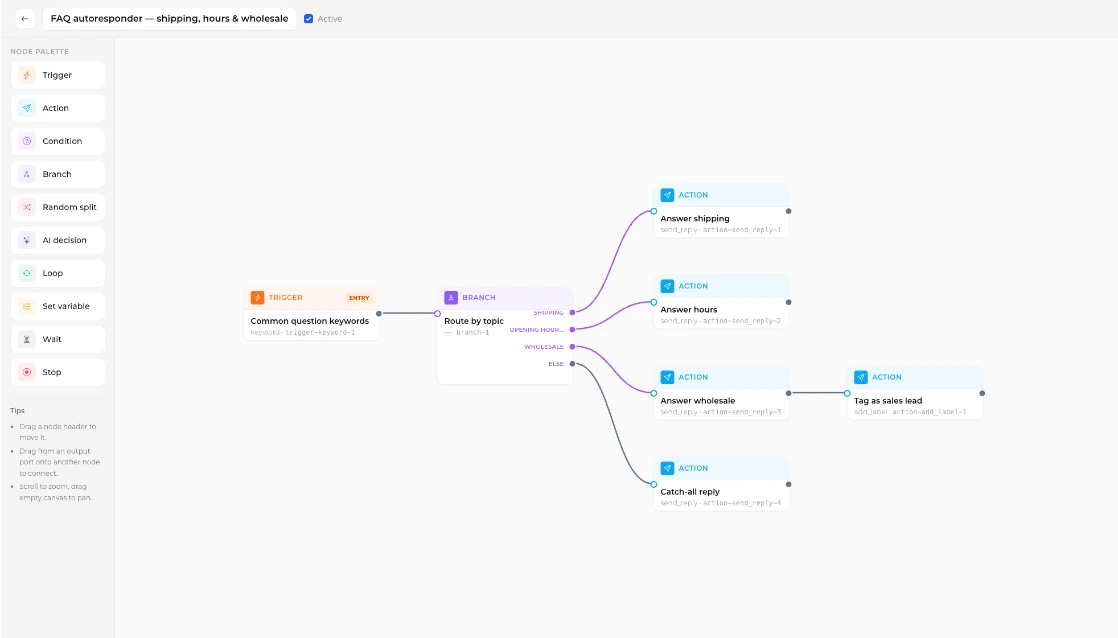Screen dimensions: 1118x638
Task: Select the Set variable palette icon
Action: coord(26,306)
